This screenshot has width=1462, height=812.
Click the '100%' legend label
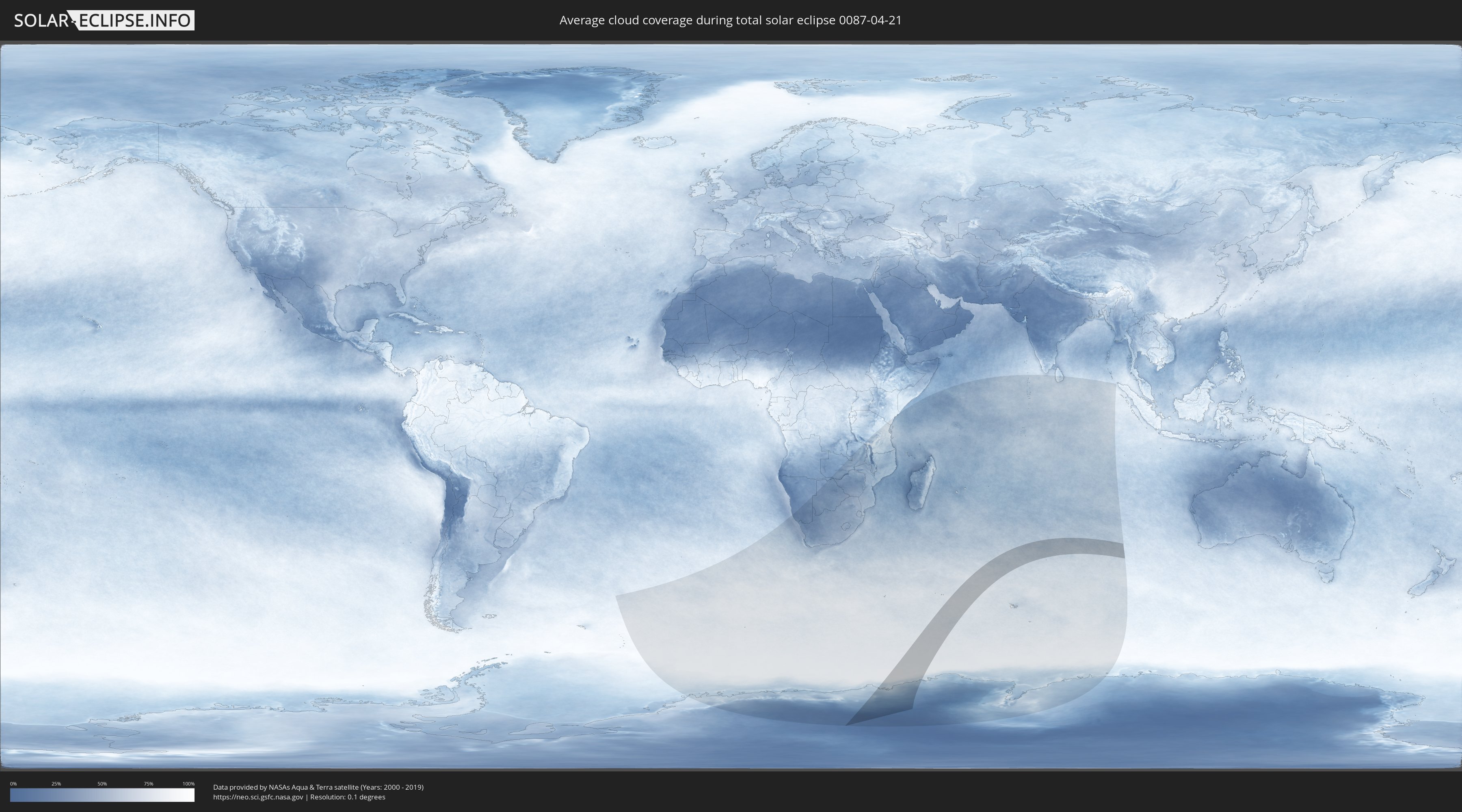(x=188, y=784)
